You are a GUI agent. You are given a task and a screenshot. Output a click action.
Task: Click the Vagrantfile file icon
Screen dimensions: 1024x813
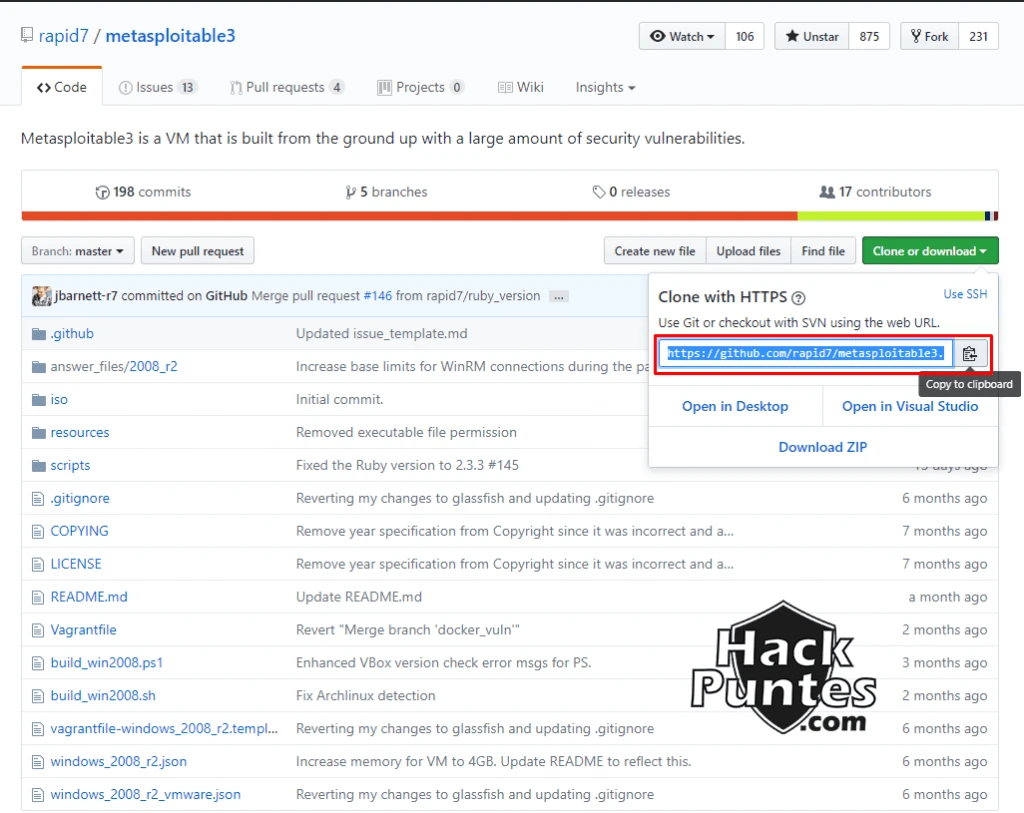(x=38, y=630)
